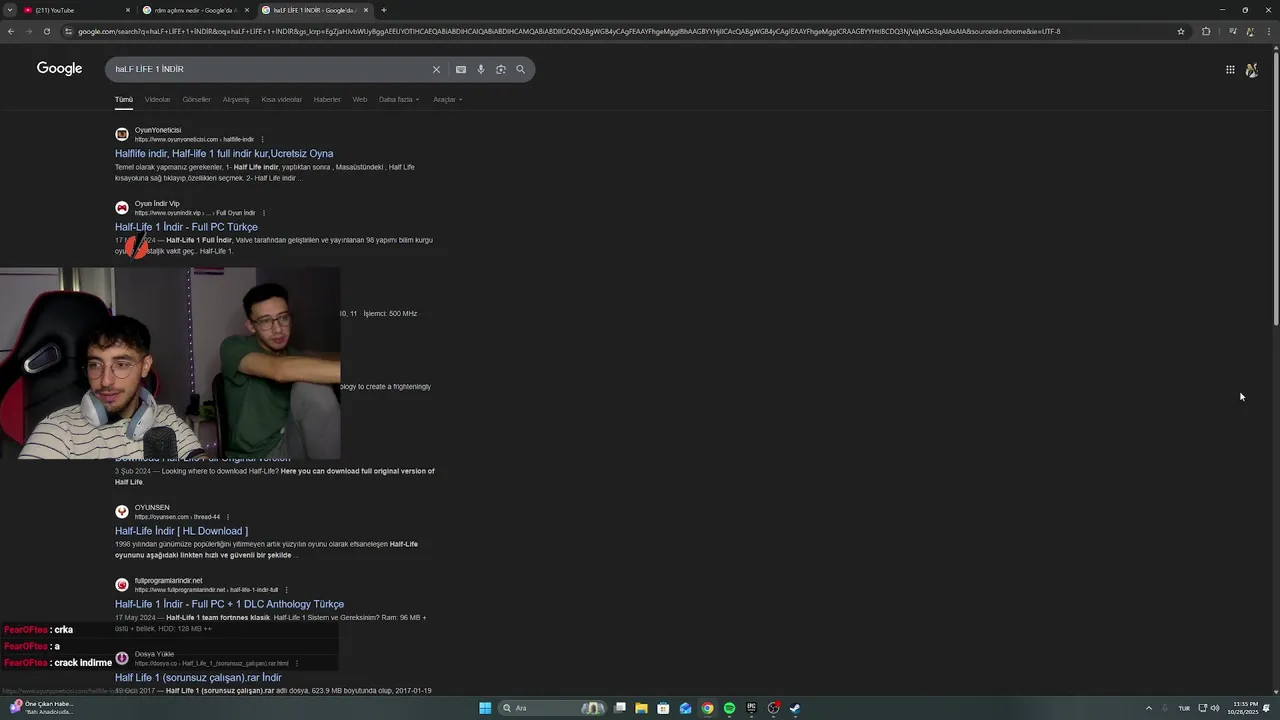1280x720 pixels.
Task: Show hidden system tray icons
Action: [1149, 708]
